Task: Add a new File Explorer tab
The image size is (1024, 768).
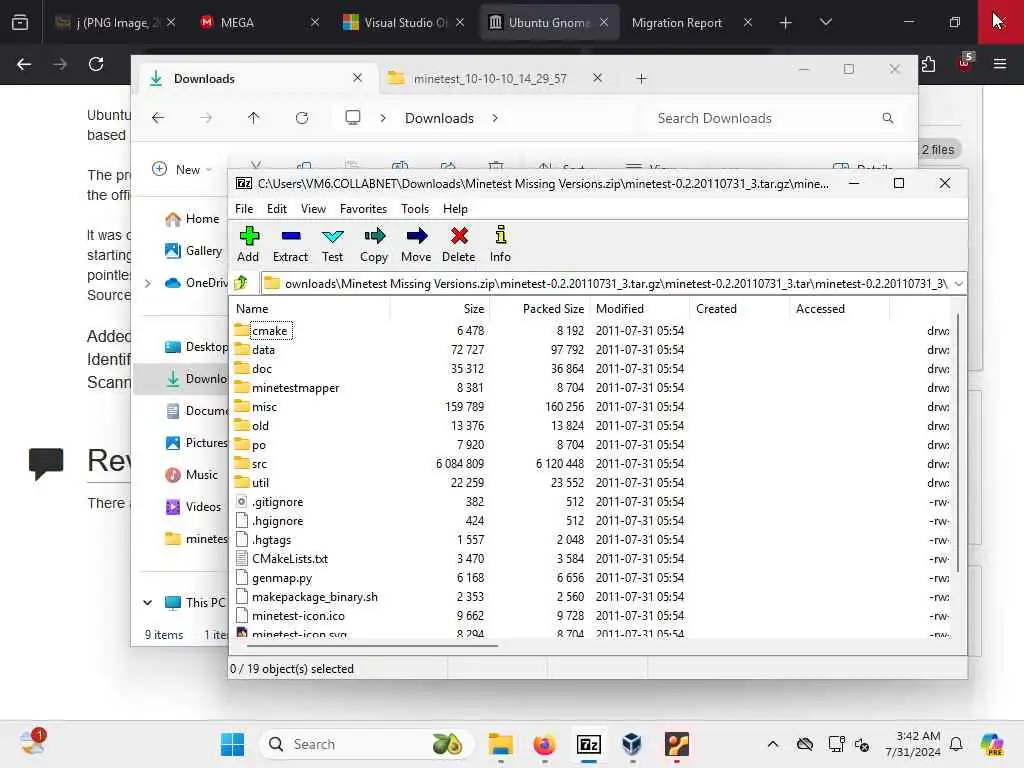Action: click(641, 79)
